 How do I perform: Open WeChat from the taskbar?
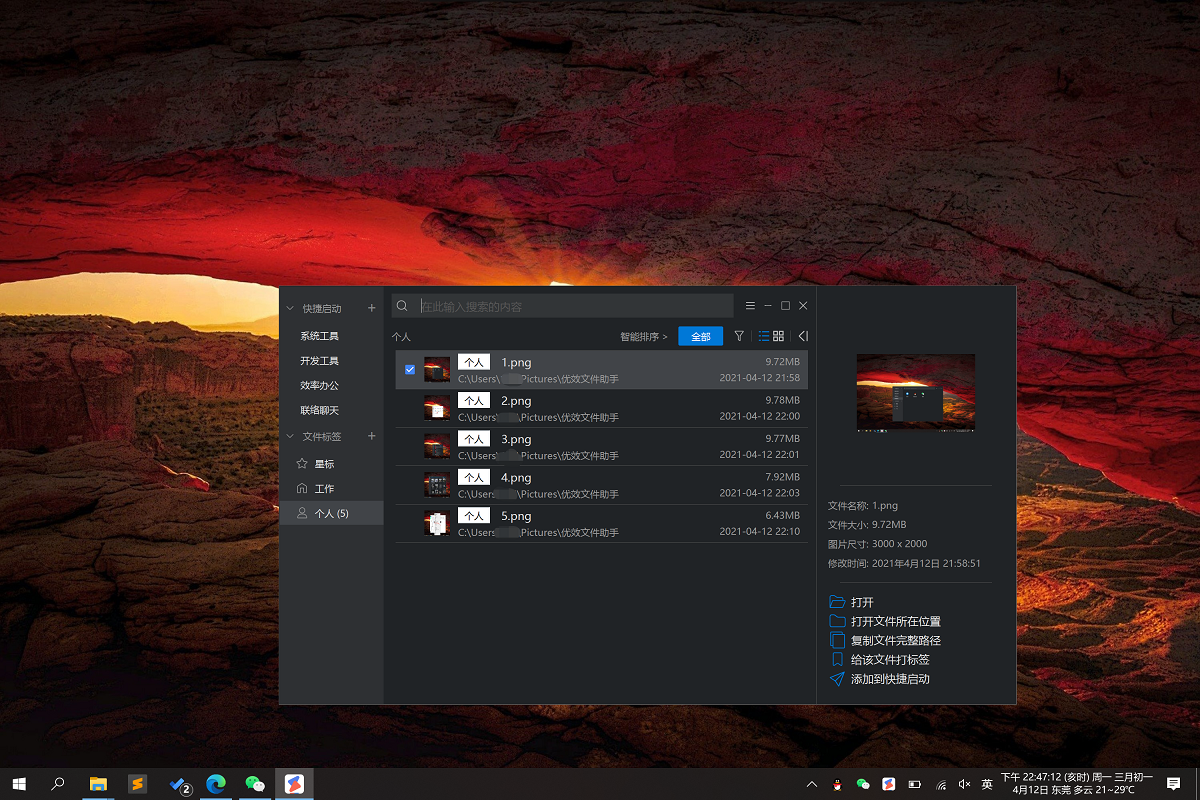[255, 784]
